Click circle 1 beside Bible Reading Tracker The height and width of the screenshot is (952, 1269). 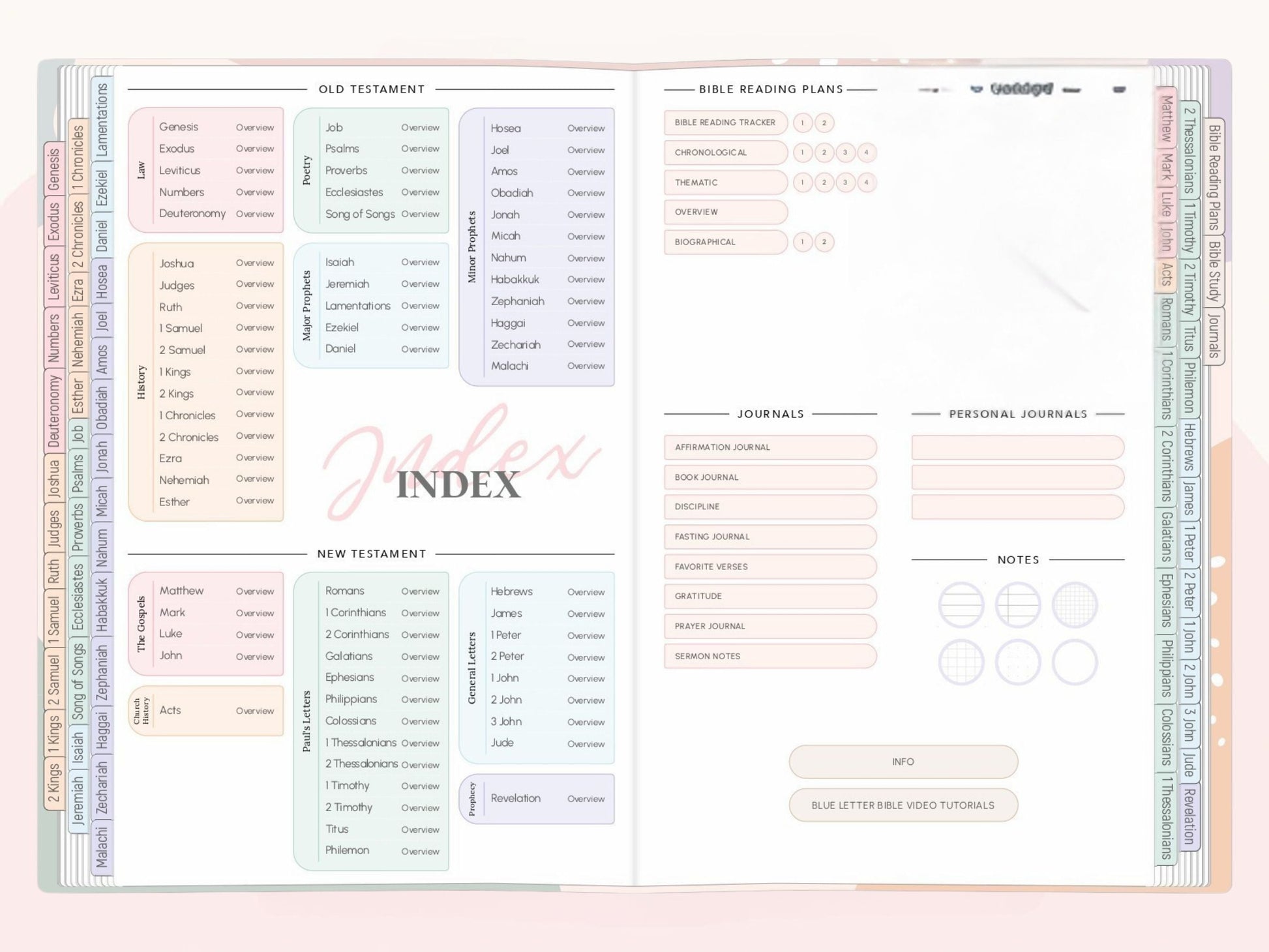tap(802, 123)
